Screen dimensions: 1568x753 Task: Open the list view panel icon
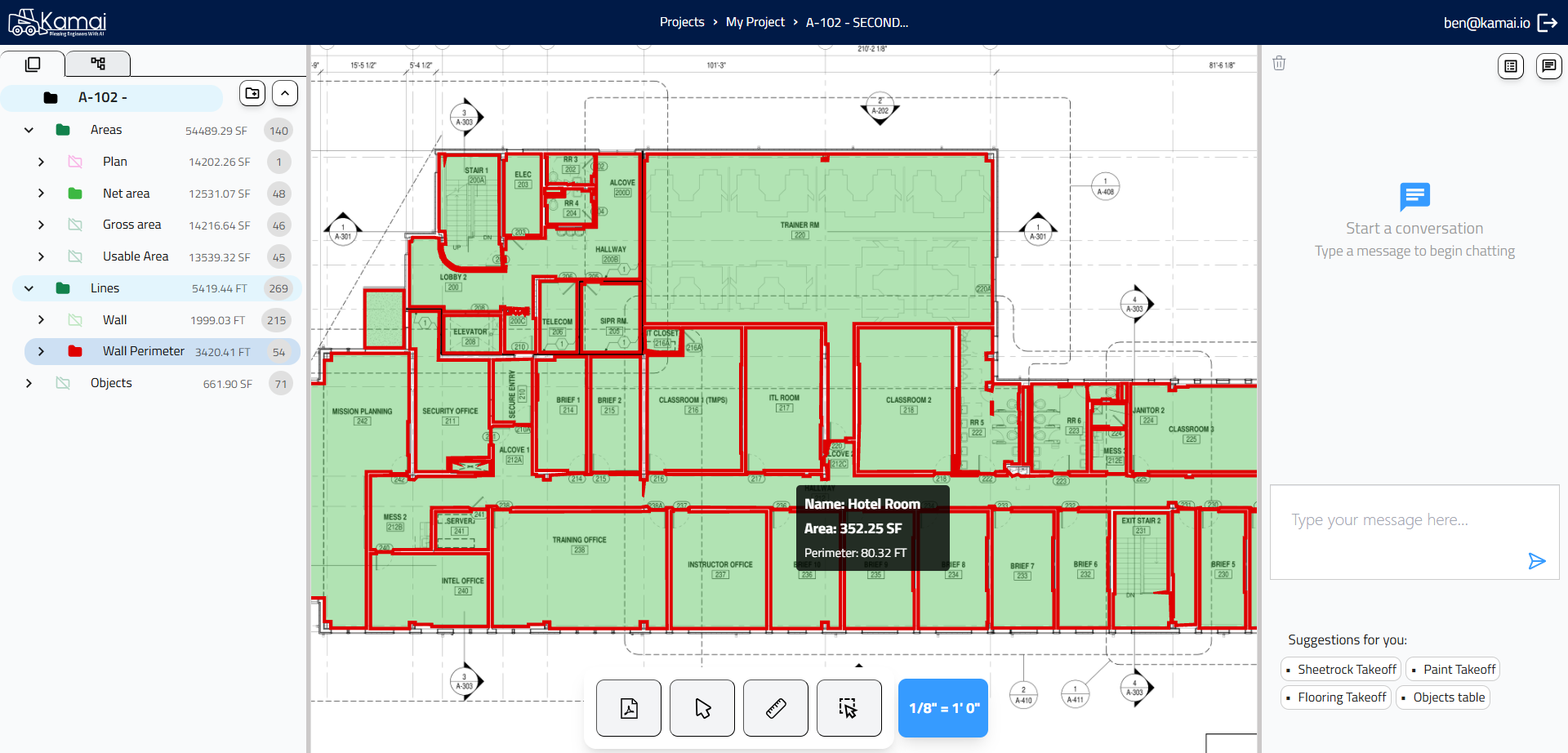(1511, 66)
